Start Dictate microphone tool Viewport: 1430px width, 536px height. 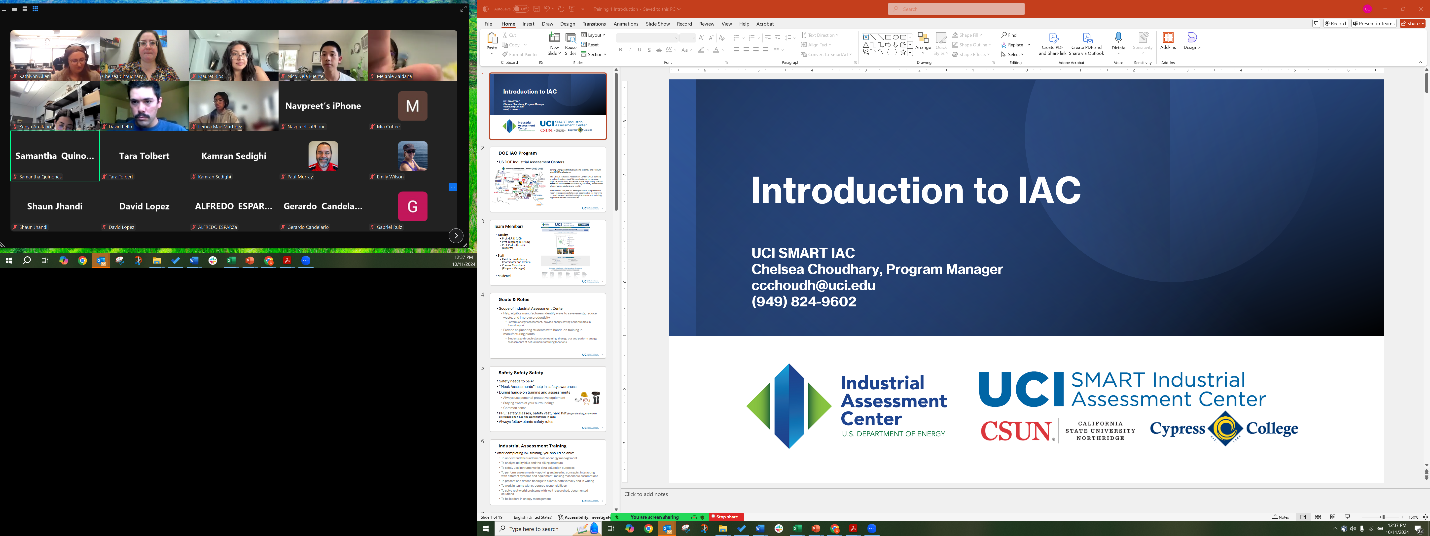(1118, 42)
